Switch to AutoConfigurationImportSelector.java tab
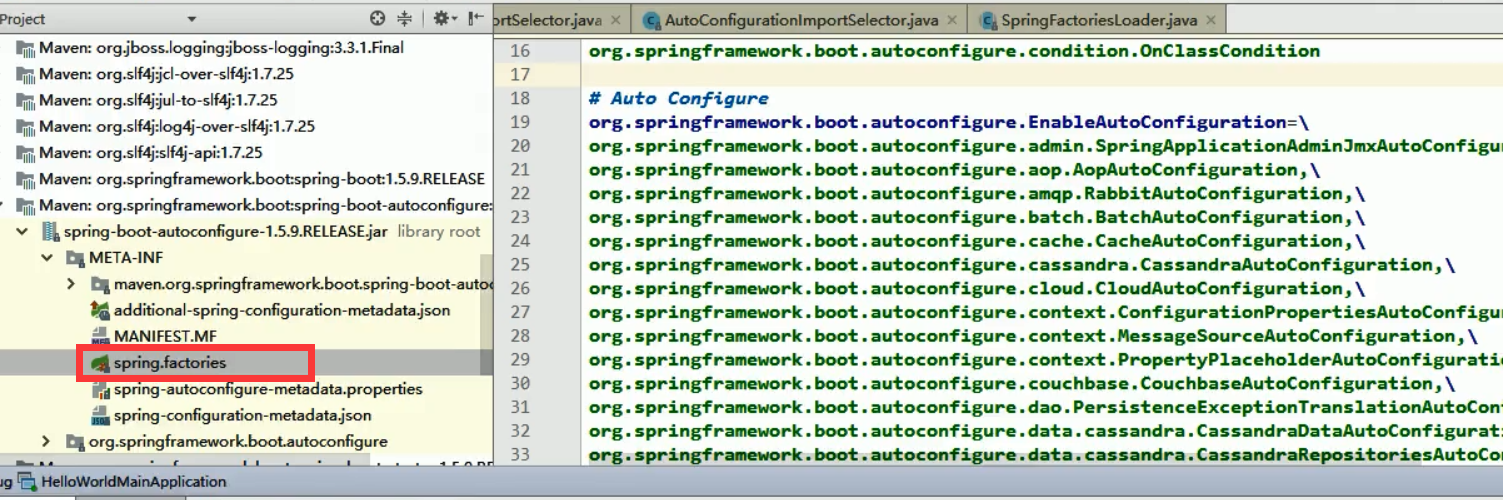The image size is (1503, 500). point(803,19)
